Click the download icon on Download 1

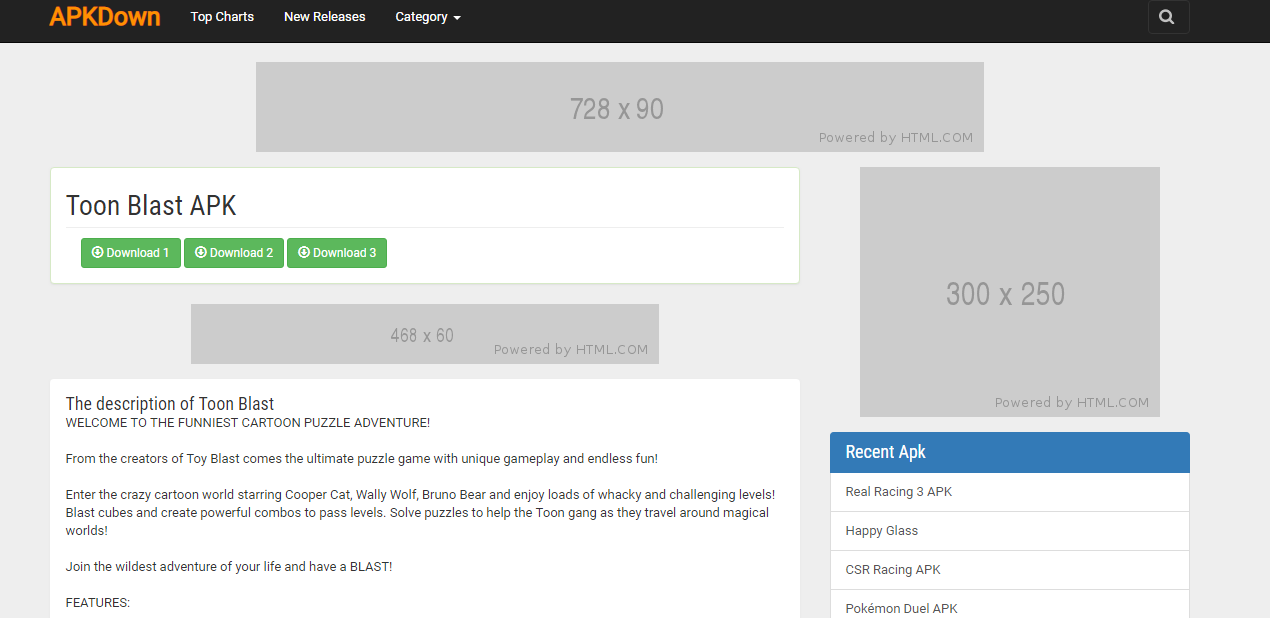coord(97,253)
